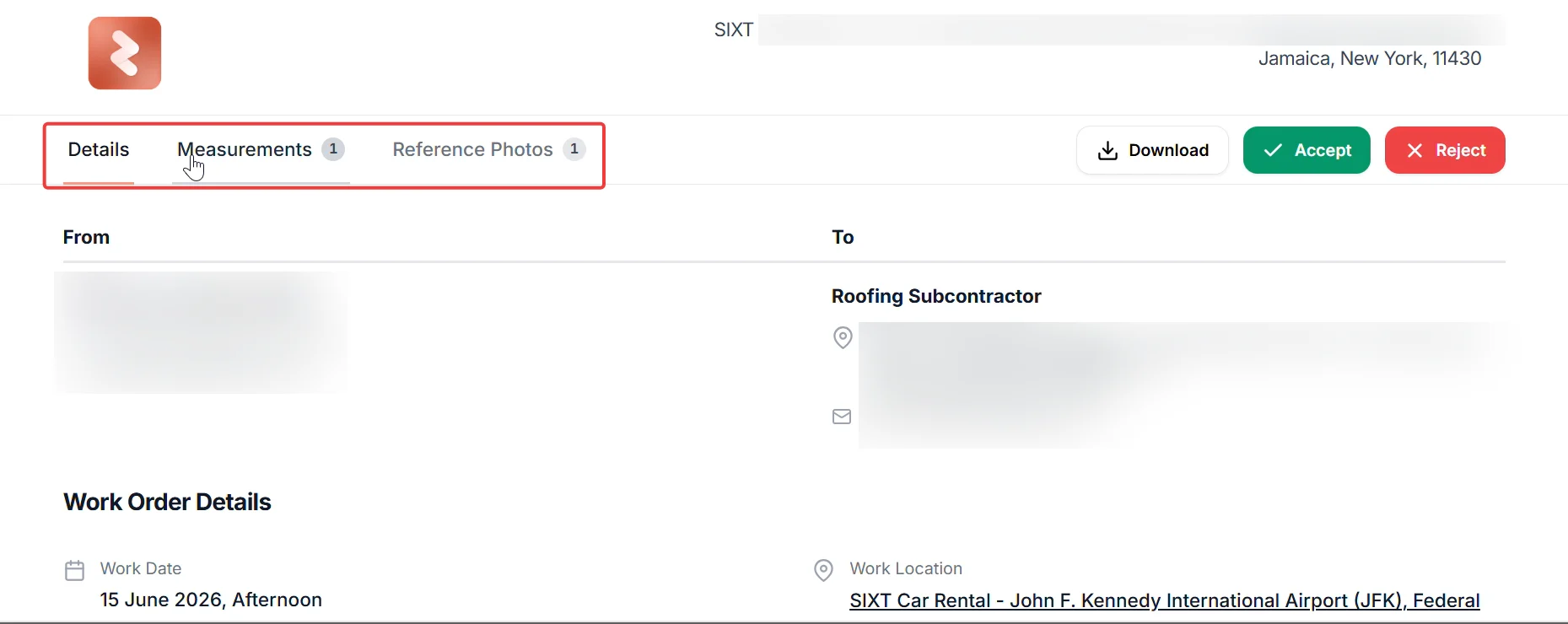
Task: Click the calendar icon beside Work Date
Action: (x=74, y=571)
